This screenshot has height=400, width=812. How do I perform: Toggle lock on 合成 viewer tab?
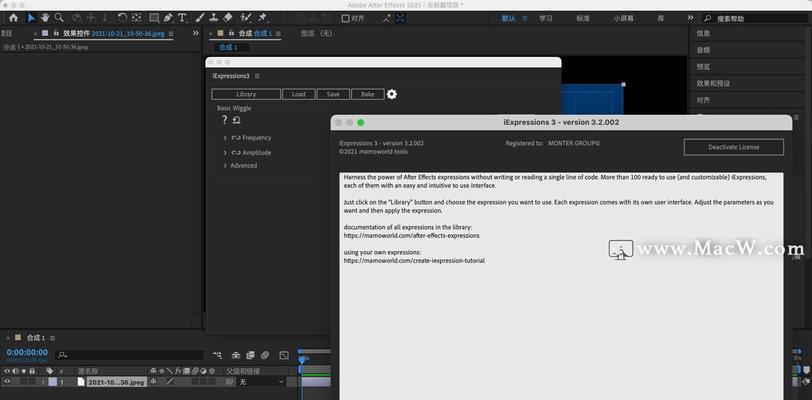(x=231, y=33)
